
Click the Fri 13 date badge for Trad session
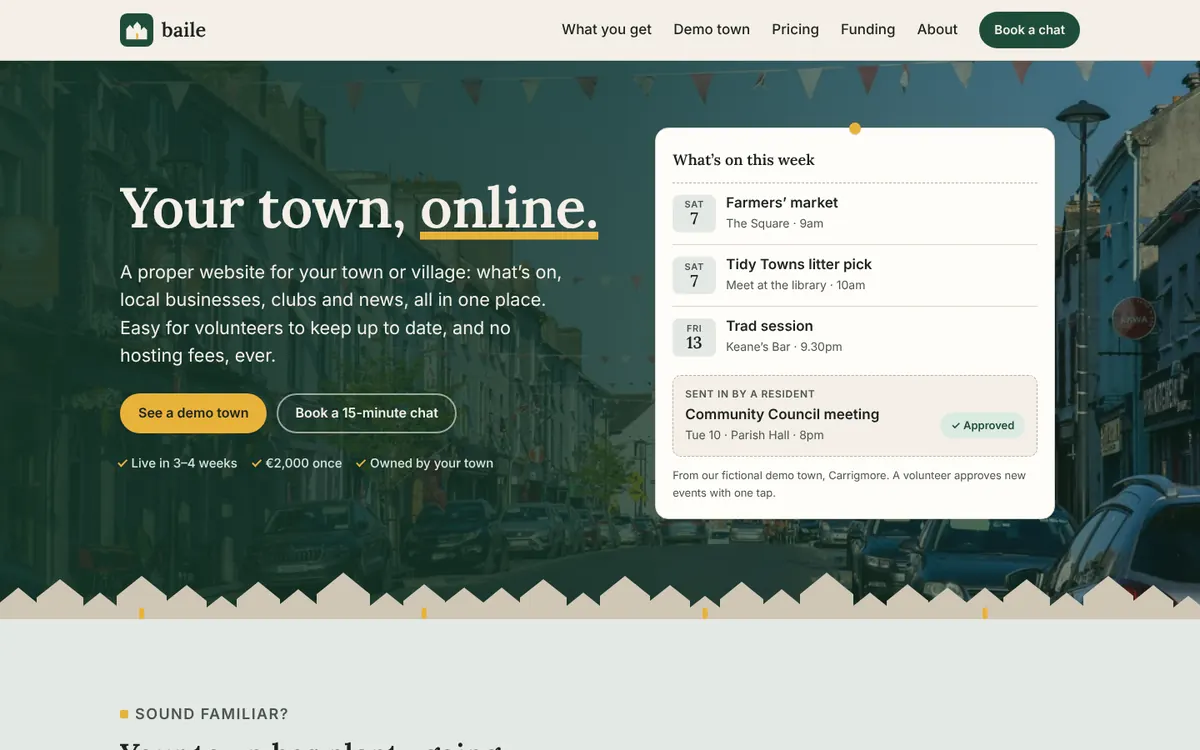(x=694, y=337)
